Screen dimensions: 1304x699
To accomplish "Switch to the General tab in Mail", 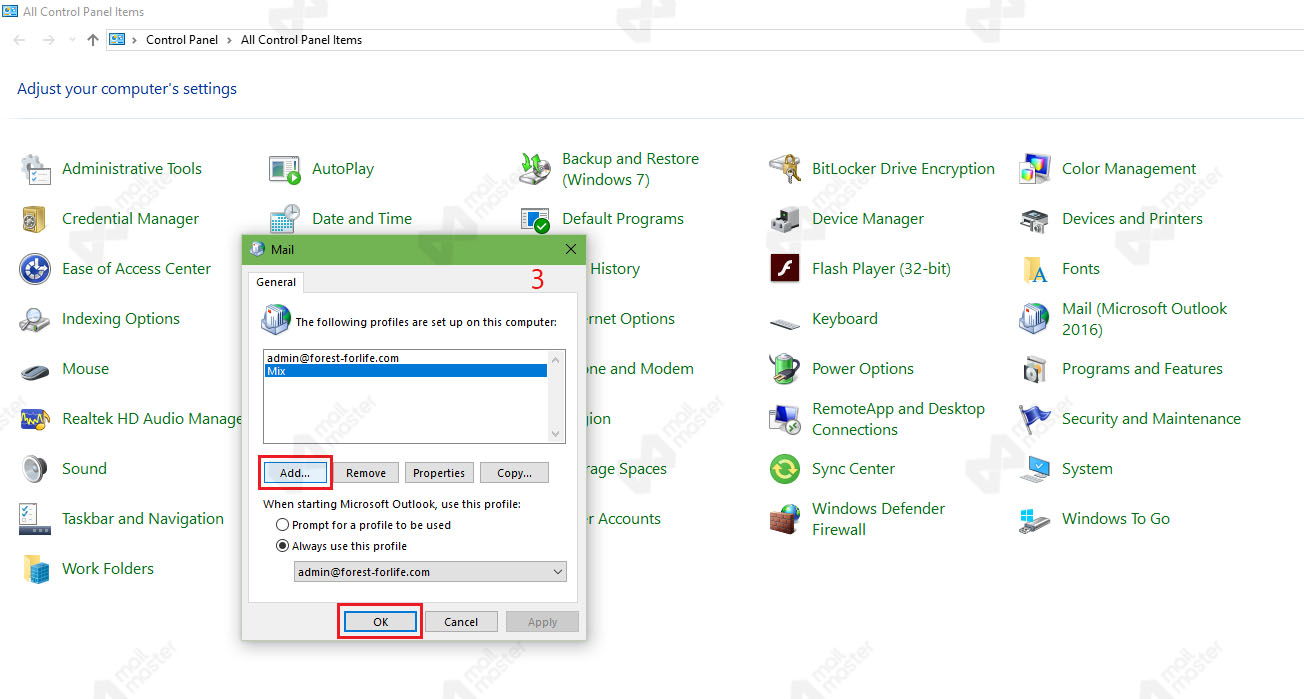I will (276, 282).
